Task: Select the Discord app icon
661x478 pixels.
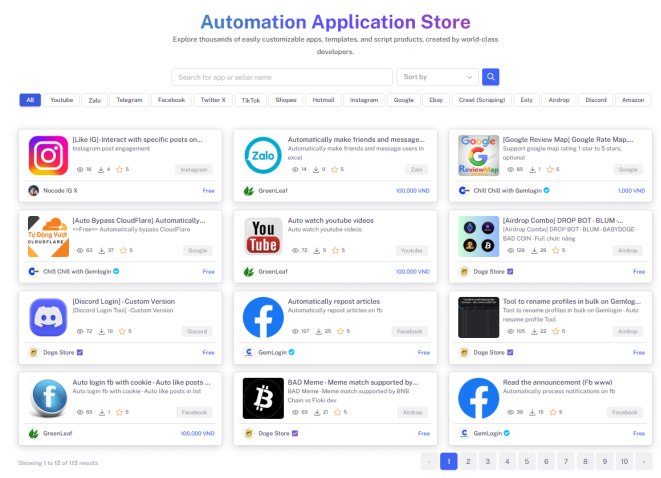Action: [48, 317]
